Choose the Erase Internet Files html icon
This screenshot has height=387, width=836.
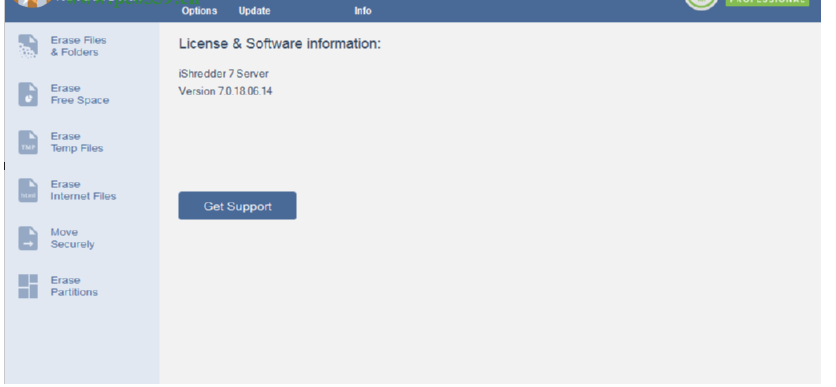pos(28,190)
